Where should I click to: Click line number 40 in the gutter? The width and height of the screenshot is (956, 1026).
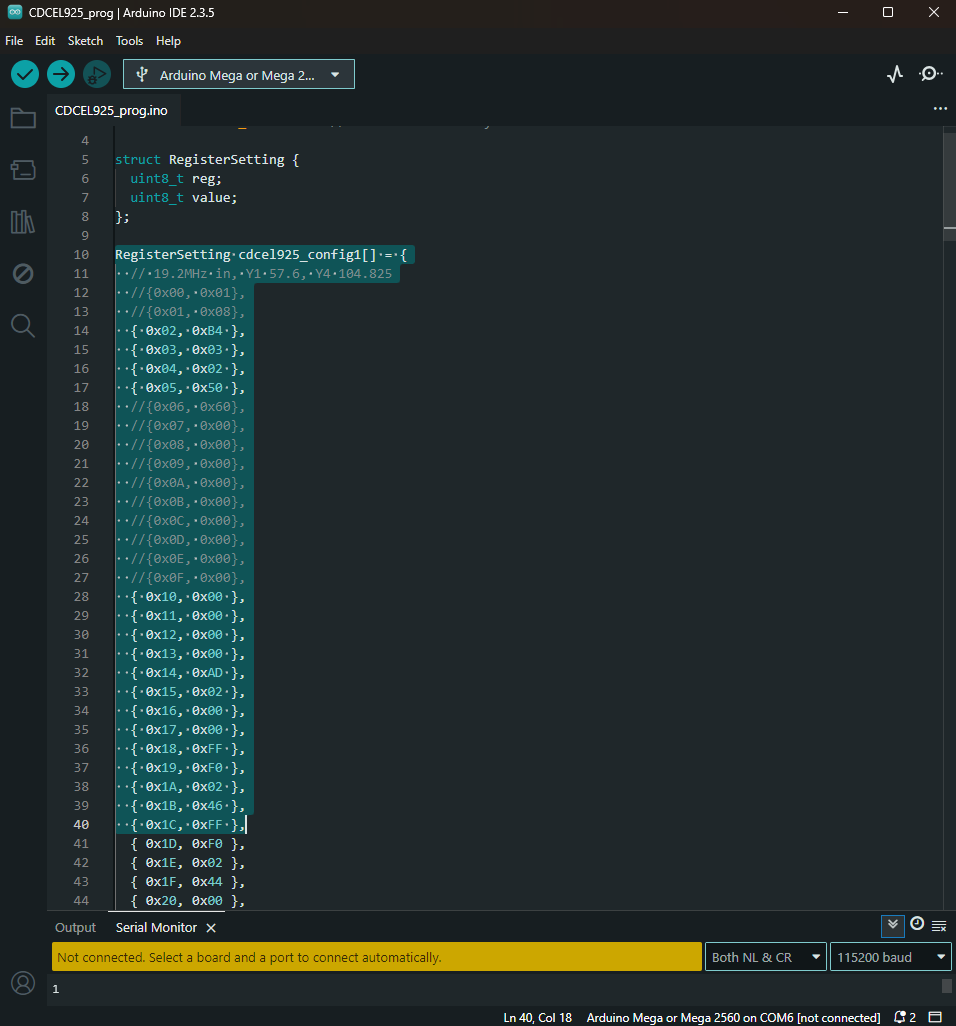point(81,824)
